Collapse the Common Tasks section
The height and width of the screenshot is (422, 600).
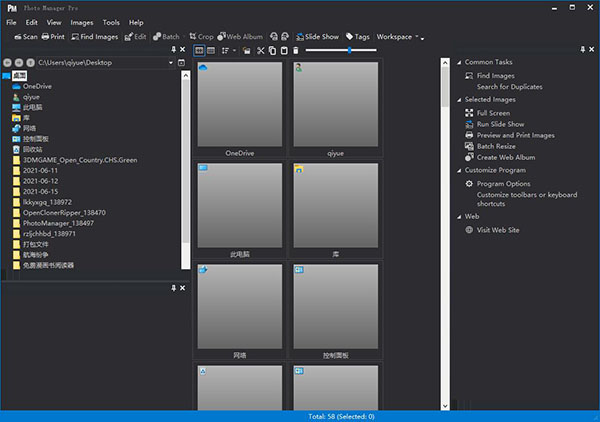click(x=458, y=62)
